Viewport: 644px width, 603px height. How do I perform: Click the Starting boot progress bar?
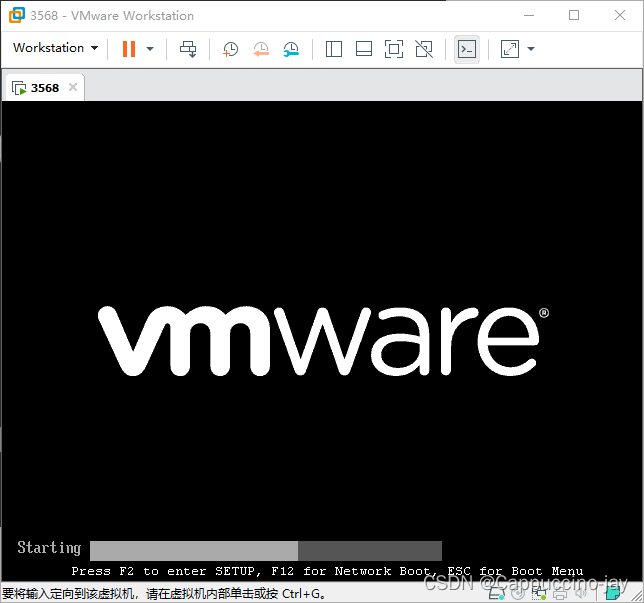point(266,550)
